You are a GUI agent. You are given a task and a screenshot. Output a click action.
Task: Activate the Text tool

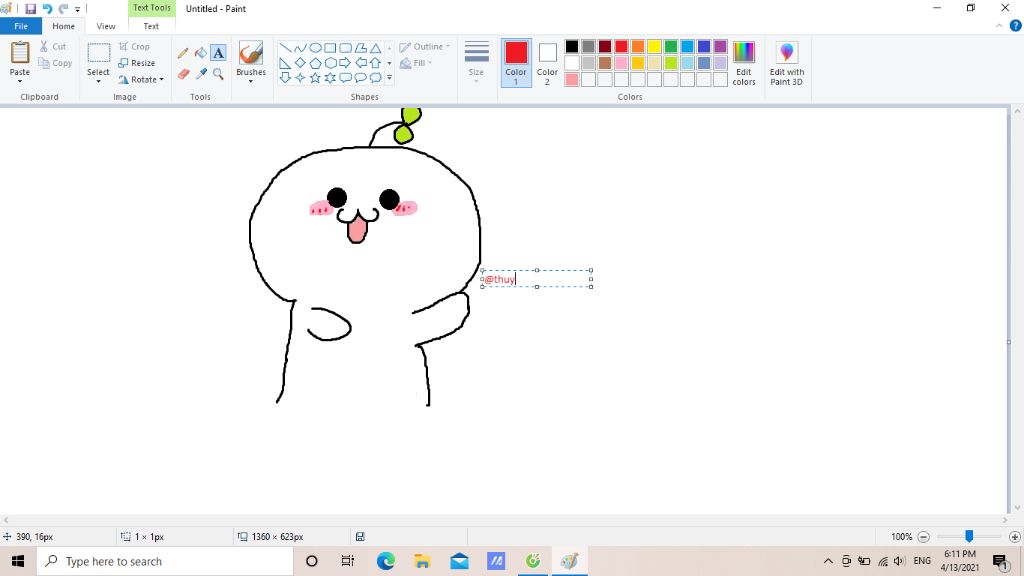coord(218,53)
